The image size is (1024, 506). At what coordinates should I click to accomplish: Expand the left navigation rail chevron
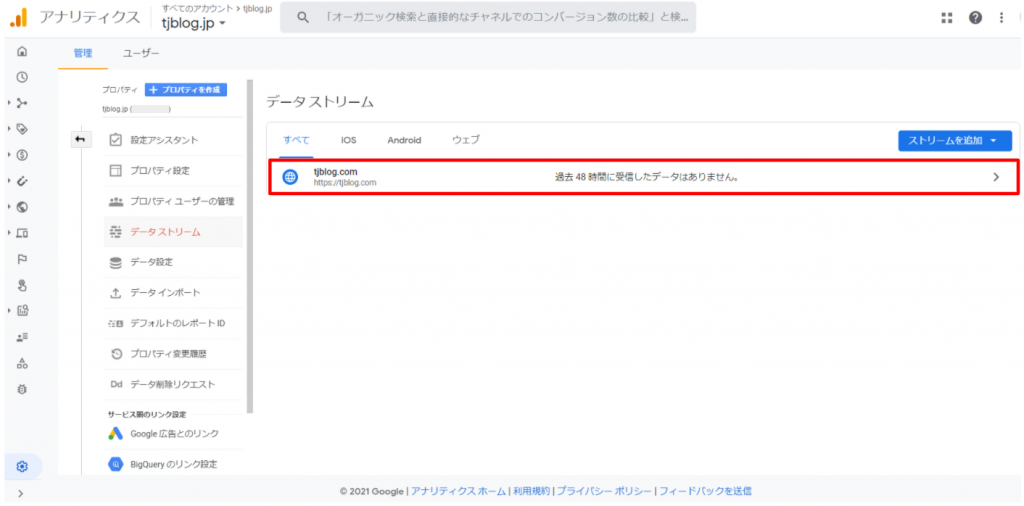coord(21,494)
